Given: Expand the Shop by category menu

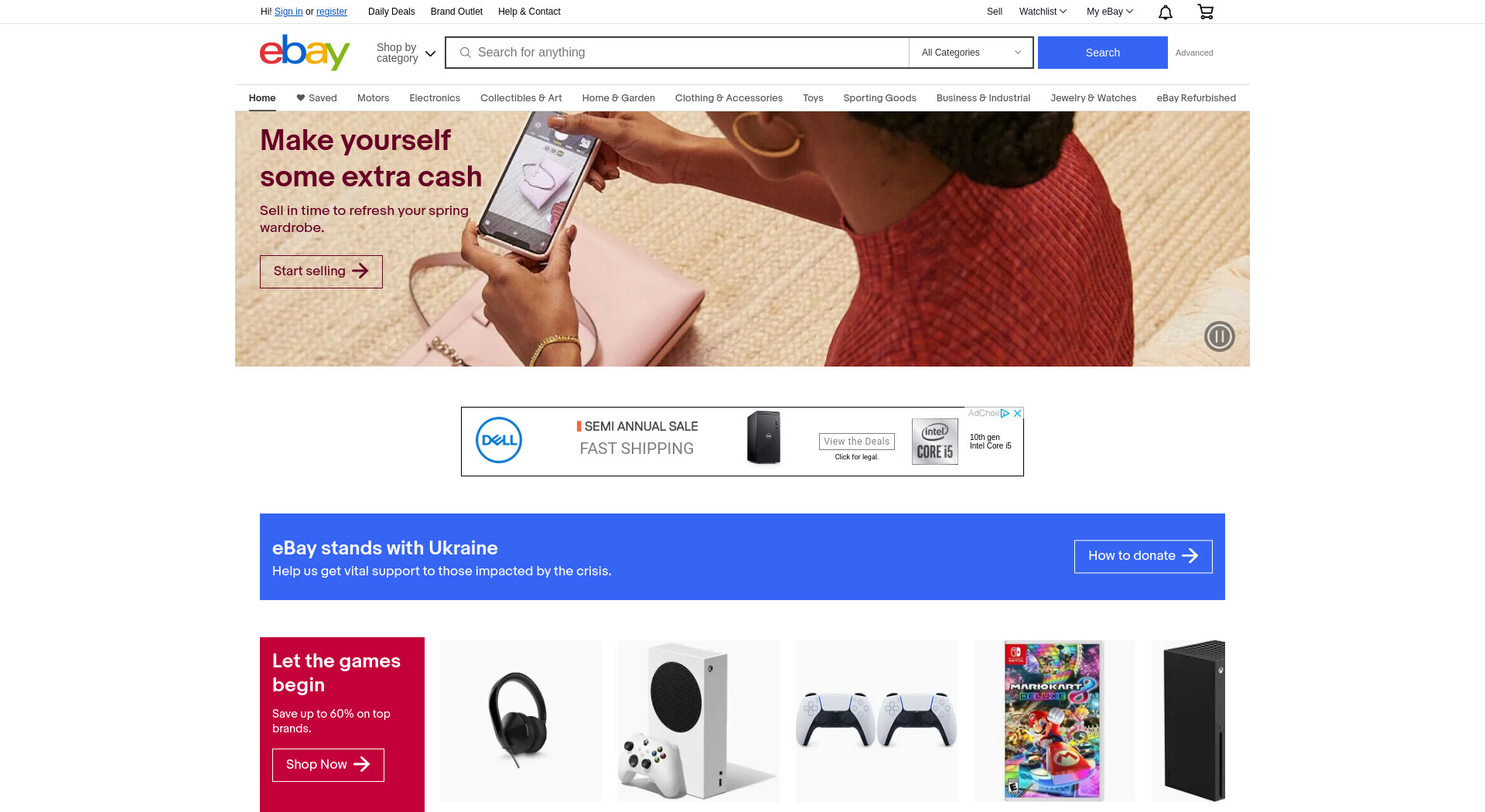Looking at the screenshot, I should (x=406, y=53).
